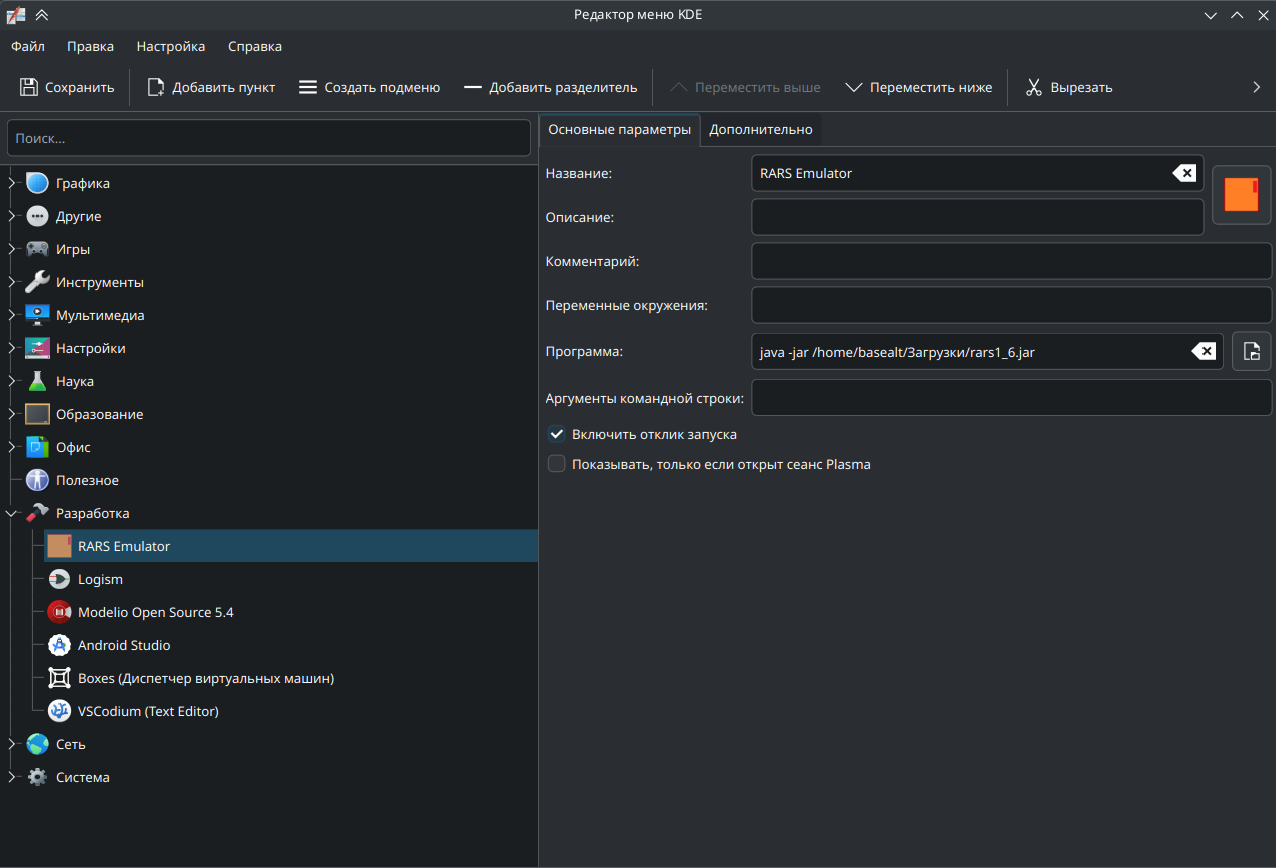Screen dimensions: 1276x868
Task: Disable the Включить отклик запуска checkbox
Action: (557, 434)
